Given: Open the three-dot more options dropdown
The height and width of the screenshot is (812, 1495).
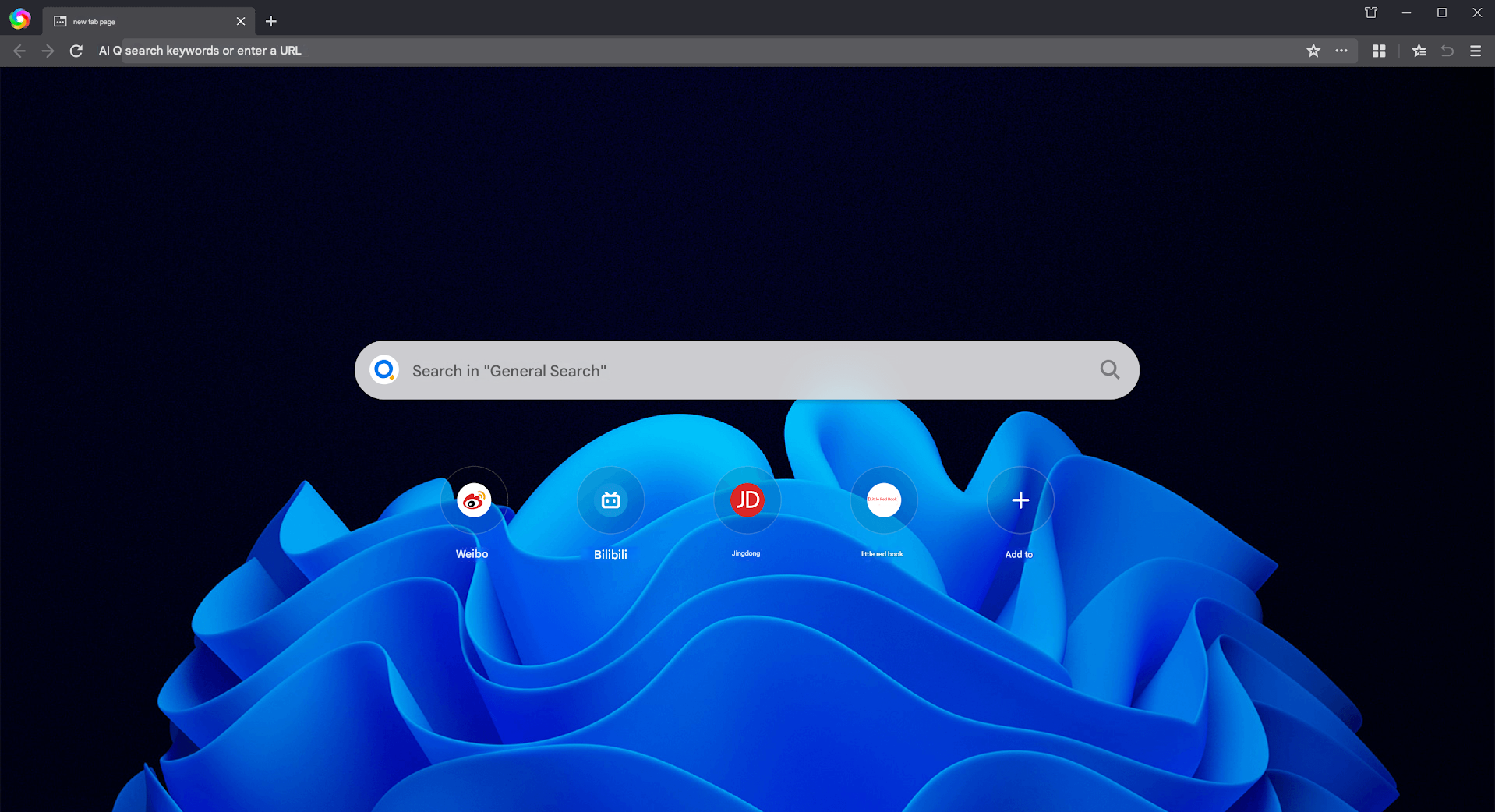Looking at the screenshot, I should (1341, 51).
